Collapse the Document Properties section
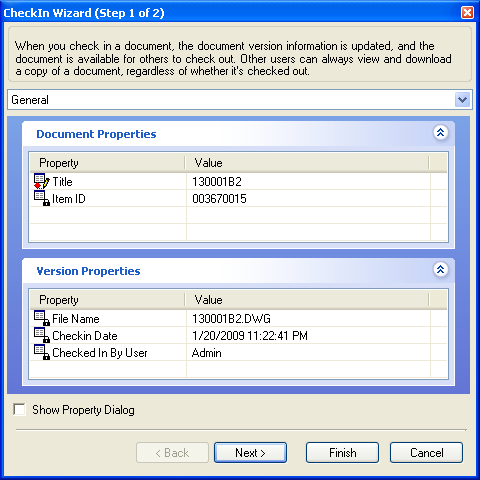This screenshot has height=480, width=480. (x=440, y=133)
